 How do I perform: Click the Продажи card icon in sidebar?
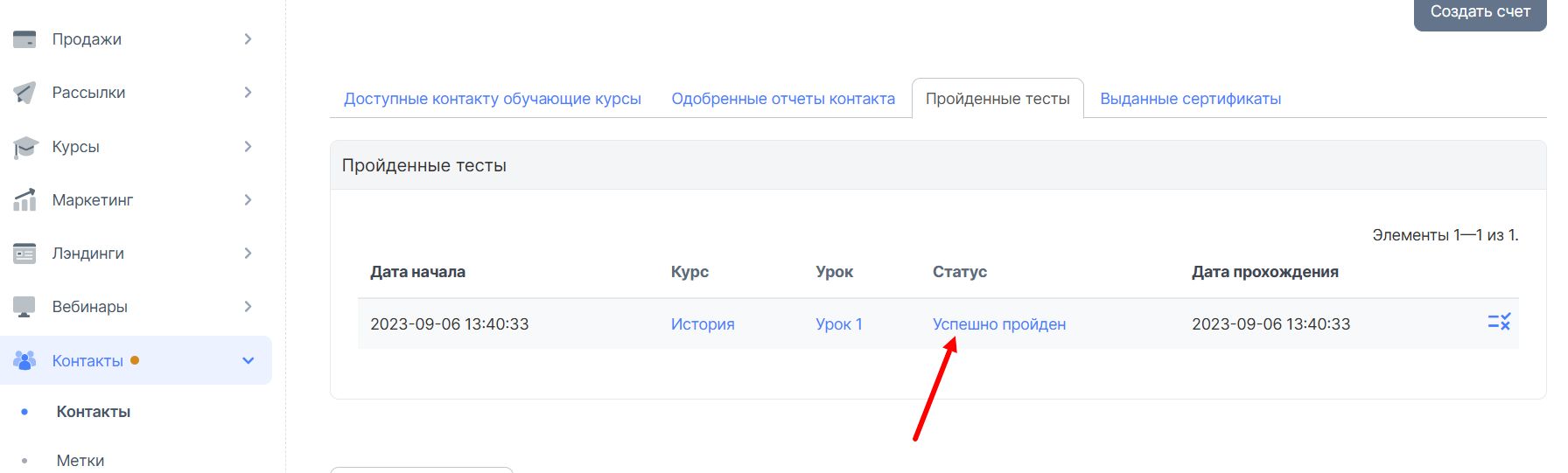click(x=24, y=39)
